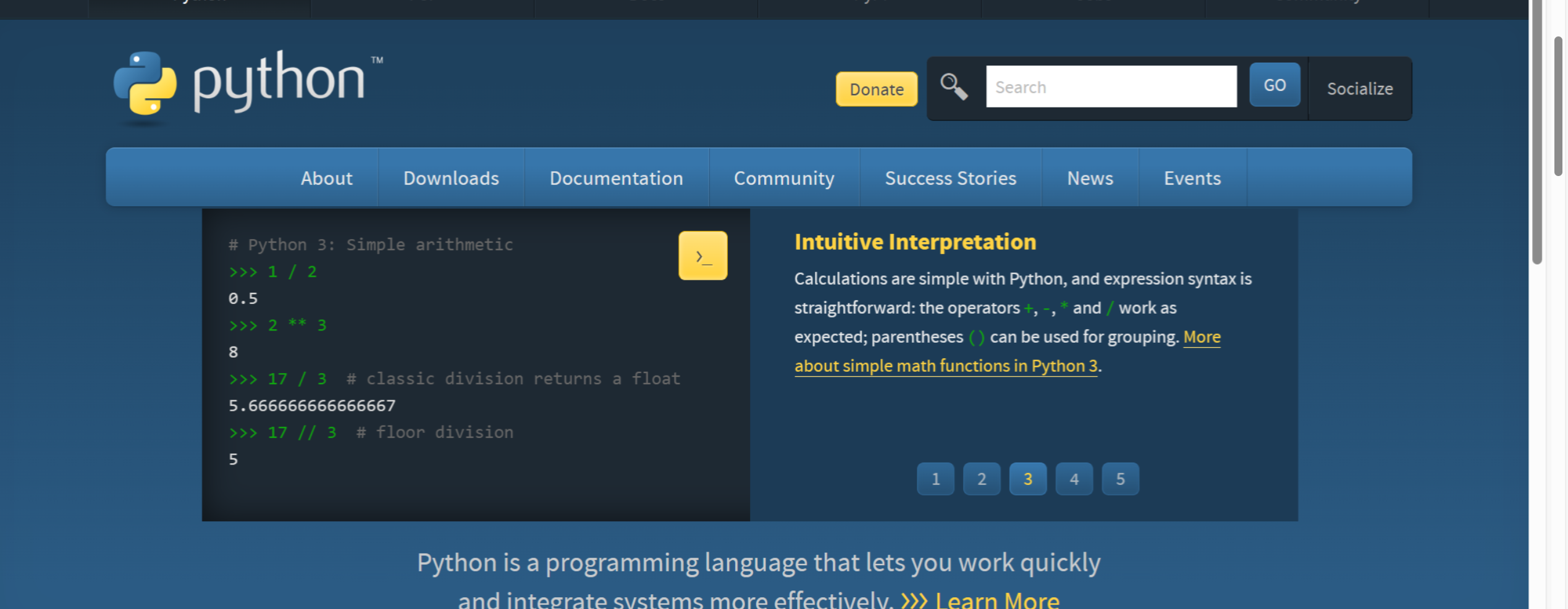Screen dimensions: 1568x609
Task: Open the Downloads menu
Action: (x=451, y=178)
